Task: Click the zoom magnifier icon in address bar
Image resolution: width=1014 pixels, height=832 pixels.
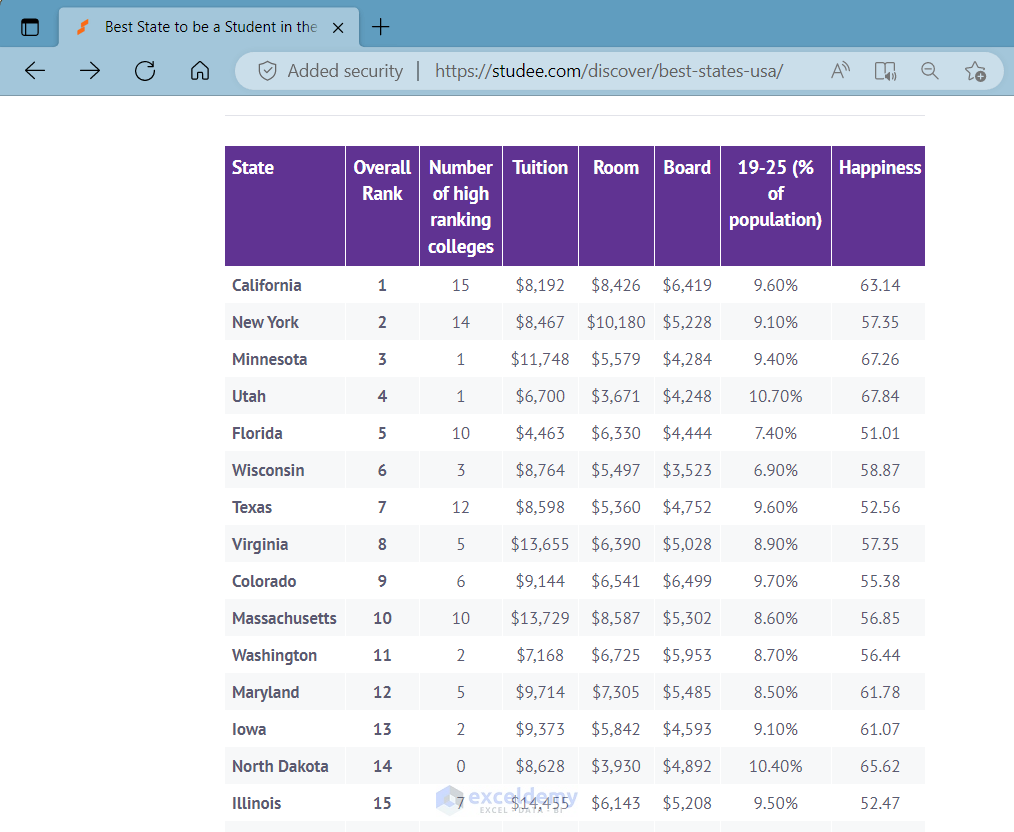Action: (930, 71)
